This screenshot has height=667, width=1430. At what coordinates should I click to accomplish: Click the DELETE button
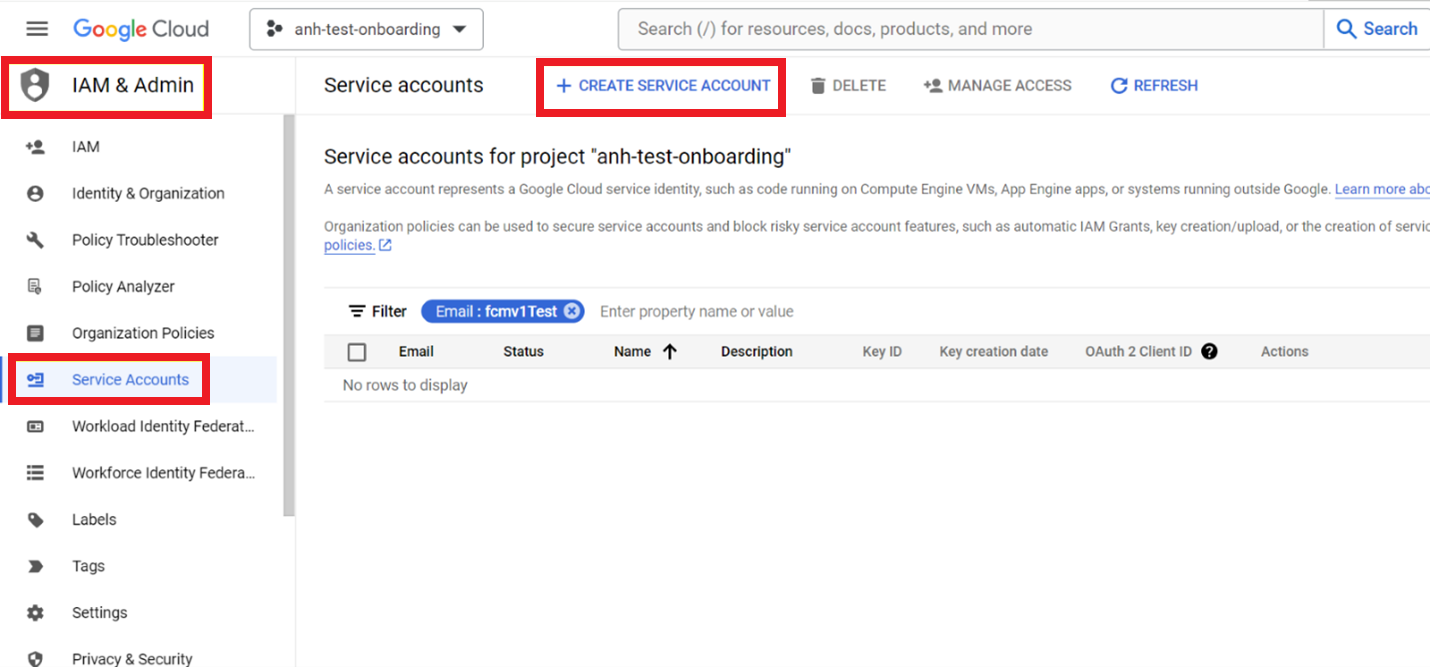[848, 86]
